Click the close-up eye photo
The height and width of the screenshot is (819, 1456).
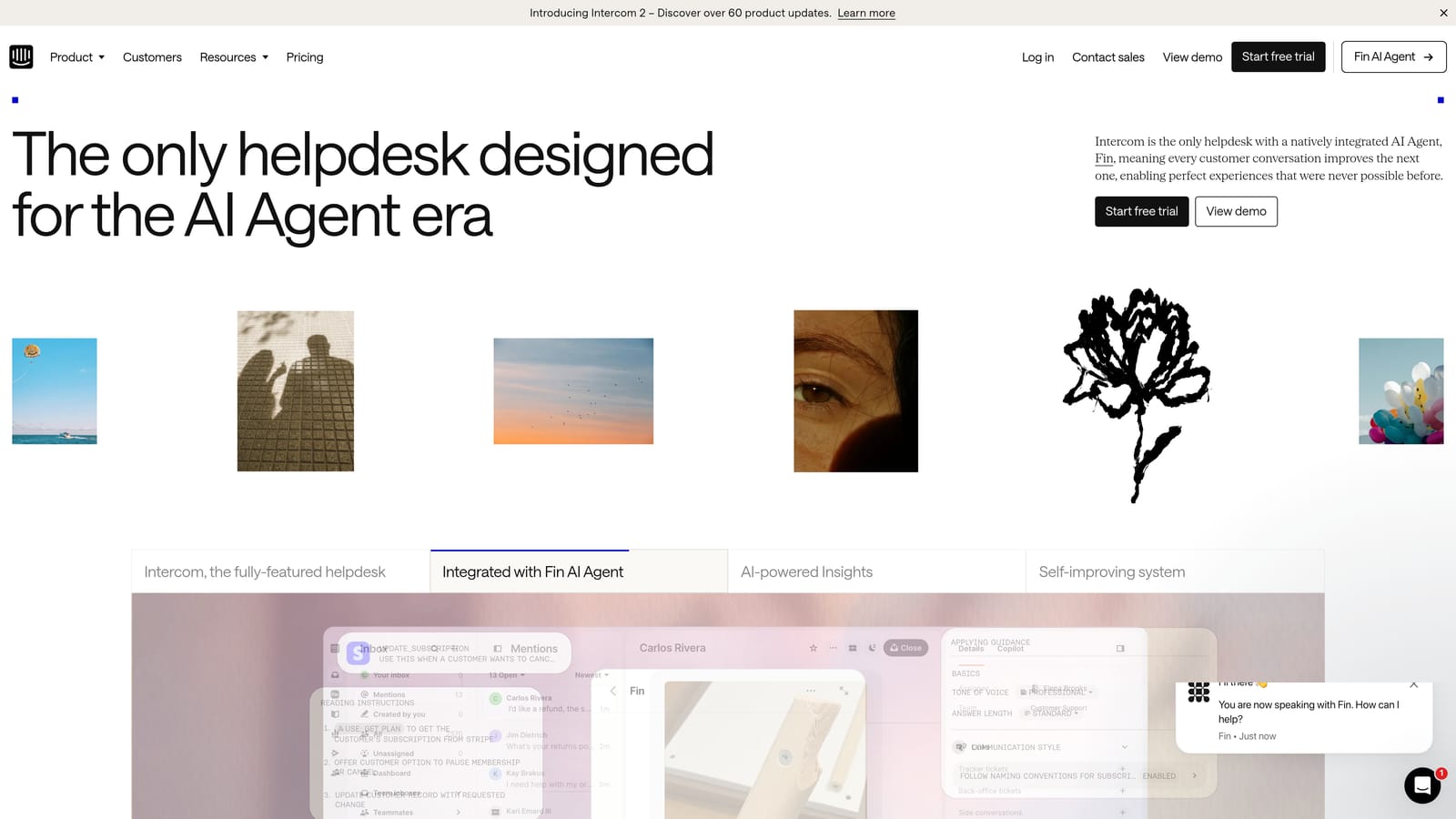856,391
